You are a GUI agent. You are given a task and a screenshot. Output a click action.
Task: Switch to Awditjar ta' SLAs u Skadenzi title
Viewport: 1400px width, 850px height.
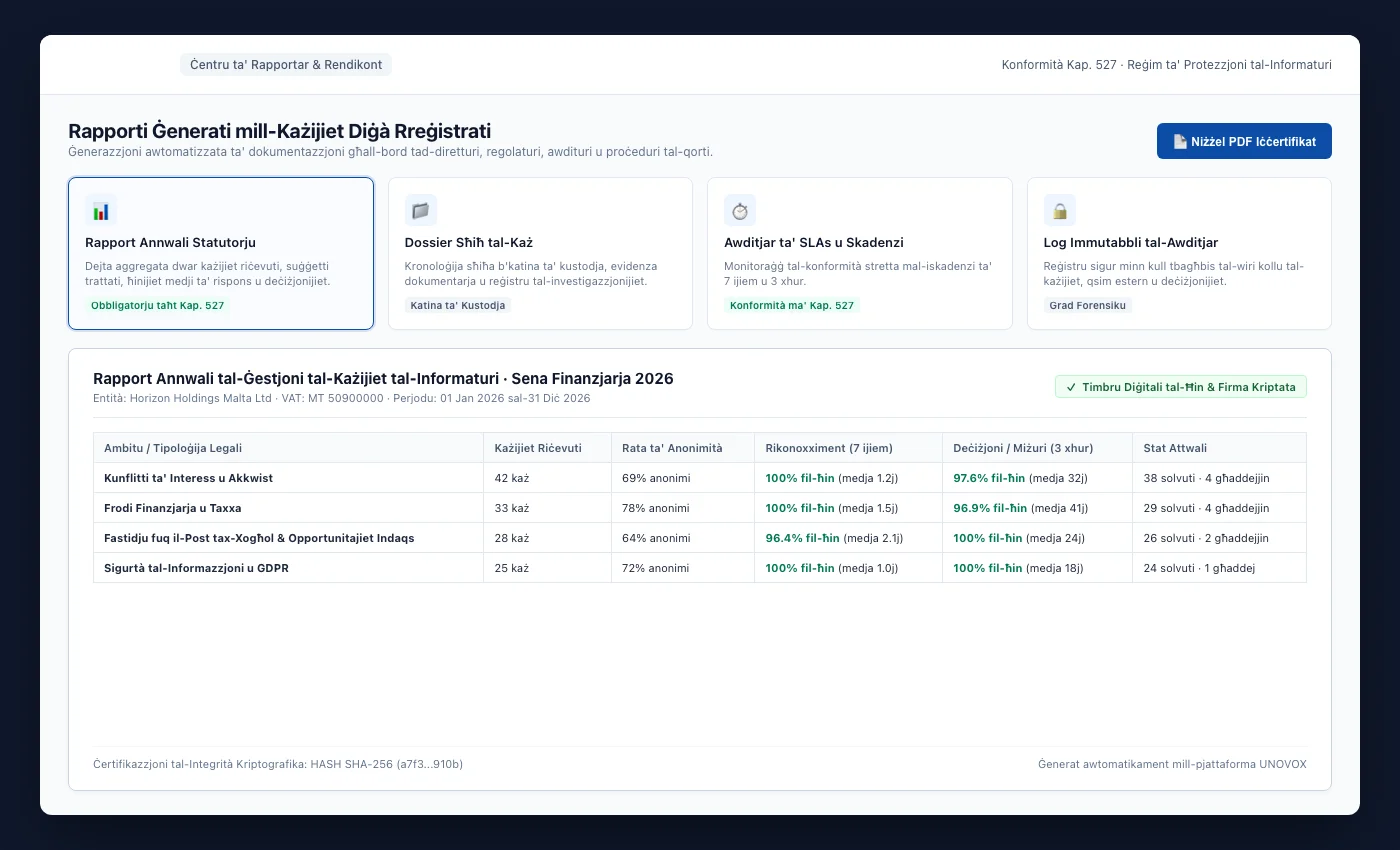click(814, 243)
